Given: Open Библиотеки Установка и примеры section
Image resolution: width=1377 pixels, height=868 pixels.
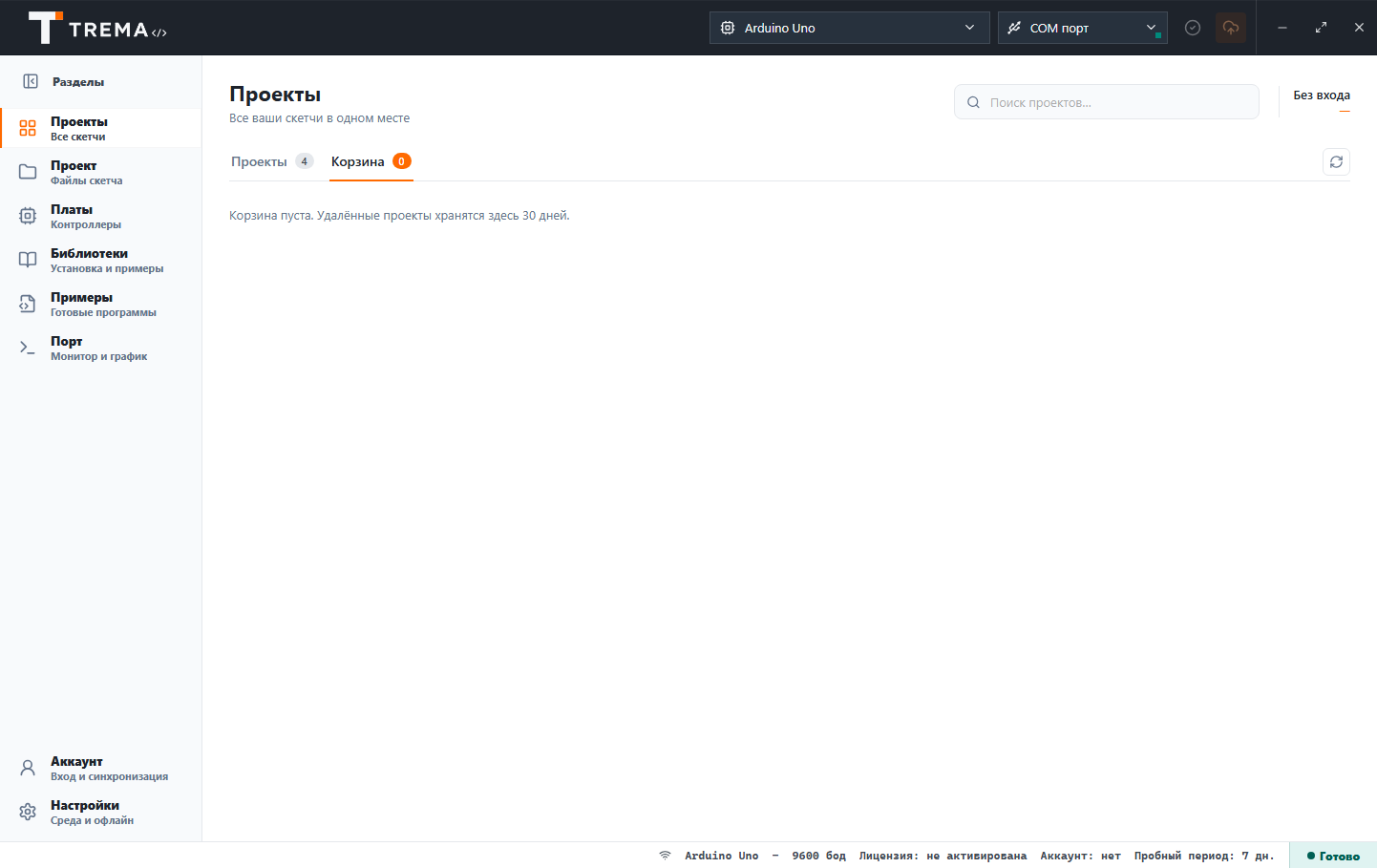Looking at the screenshot, I should click(101, 260).
